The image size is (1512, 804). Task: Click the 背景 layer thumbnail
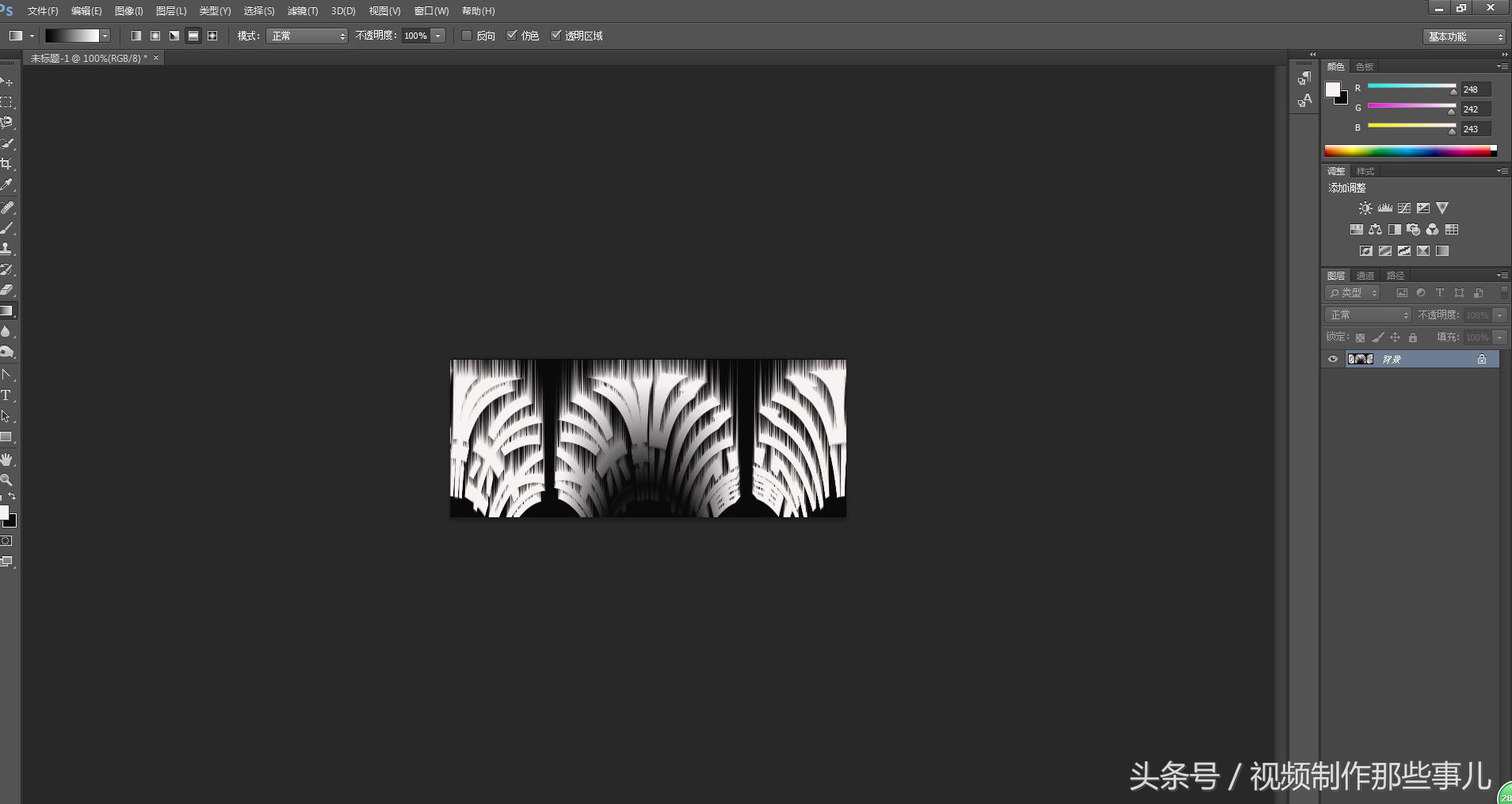tap(1361, 360)
